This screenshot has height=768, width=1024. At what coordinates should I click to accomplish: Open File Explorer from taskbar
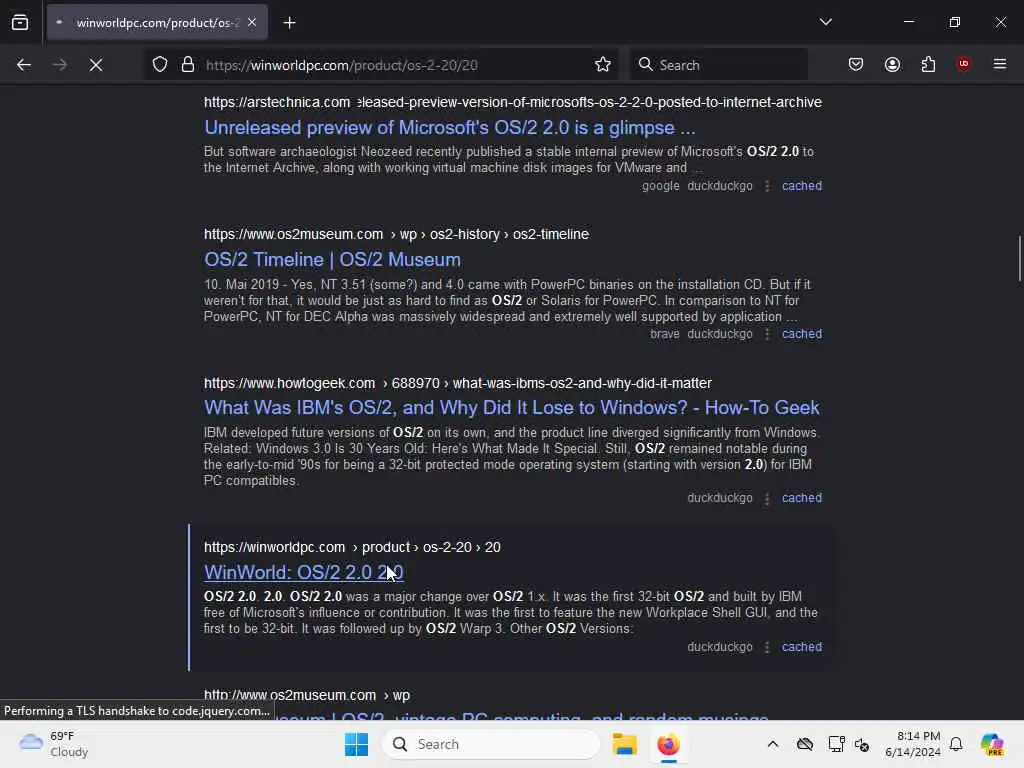[x=624, y=744]
